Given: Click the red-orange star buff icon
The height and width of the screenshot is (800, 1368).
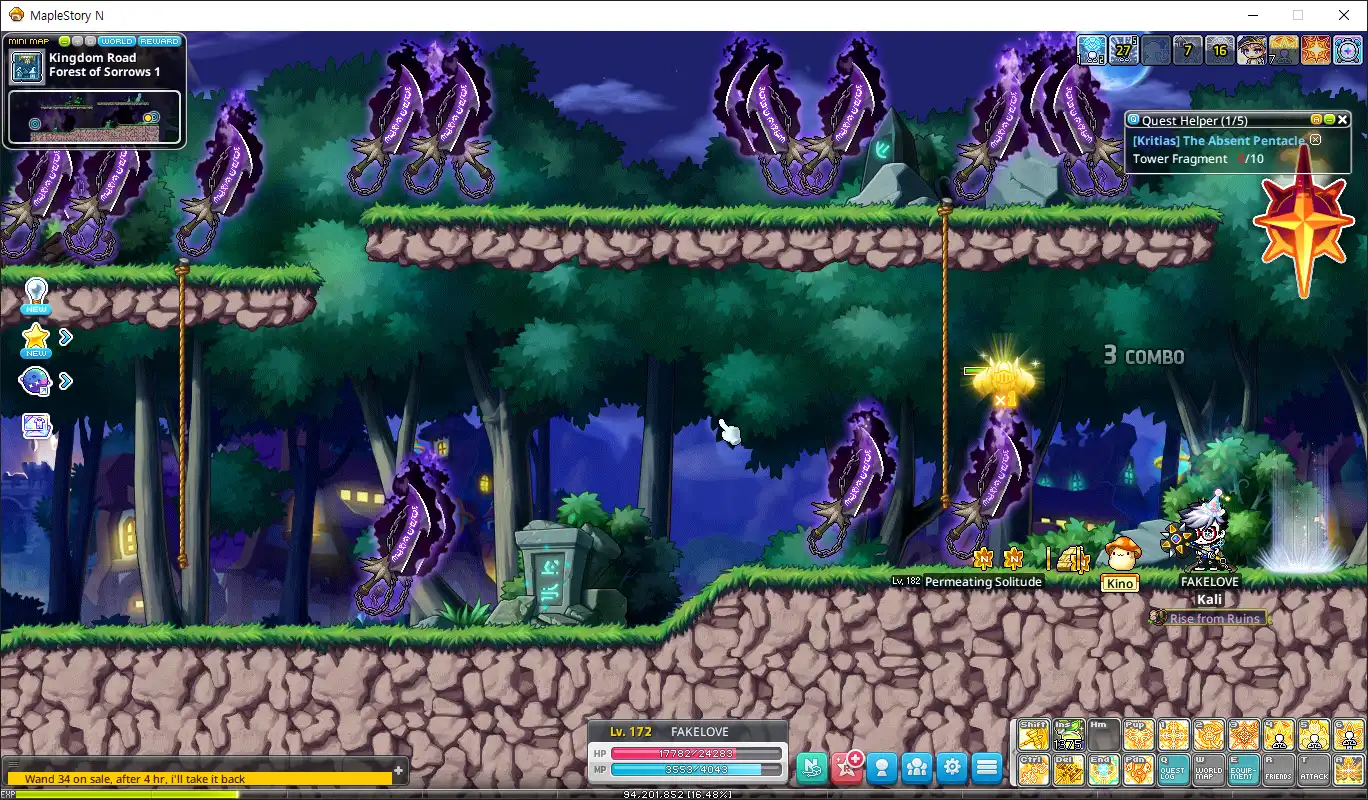Looking at the screenshot, I should (1316, 50).
